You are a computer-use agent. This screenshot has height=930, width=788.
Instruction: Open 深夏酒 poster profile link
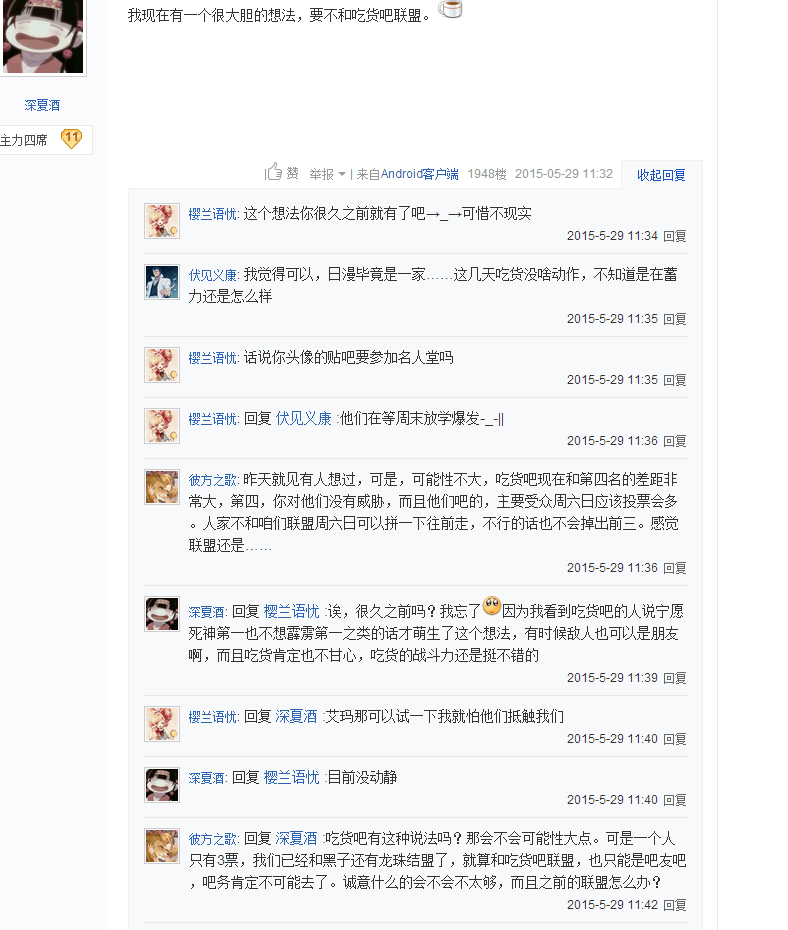point(42,105)
